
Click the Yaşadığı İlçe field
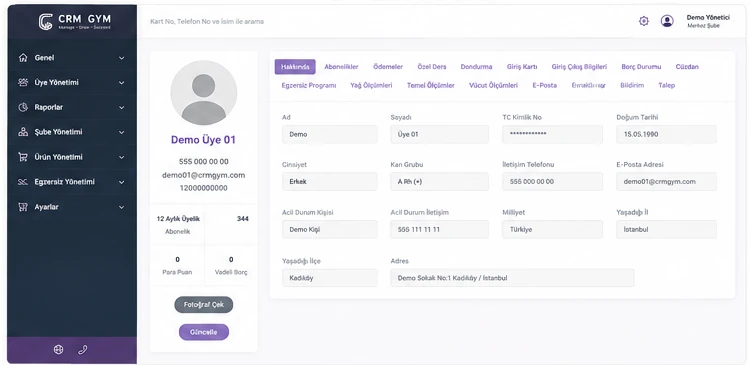coord(330,278)
